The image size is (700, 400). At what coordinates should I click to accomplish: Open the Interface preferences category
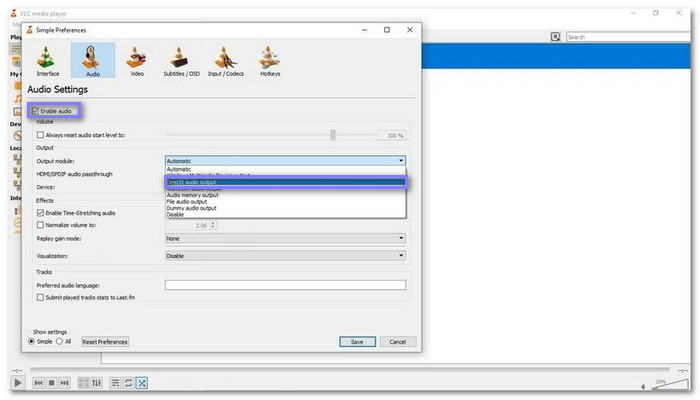[x=48, y=61]
